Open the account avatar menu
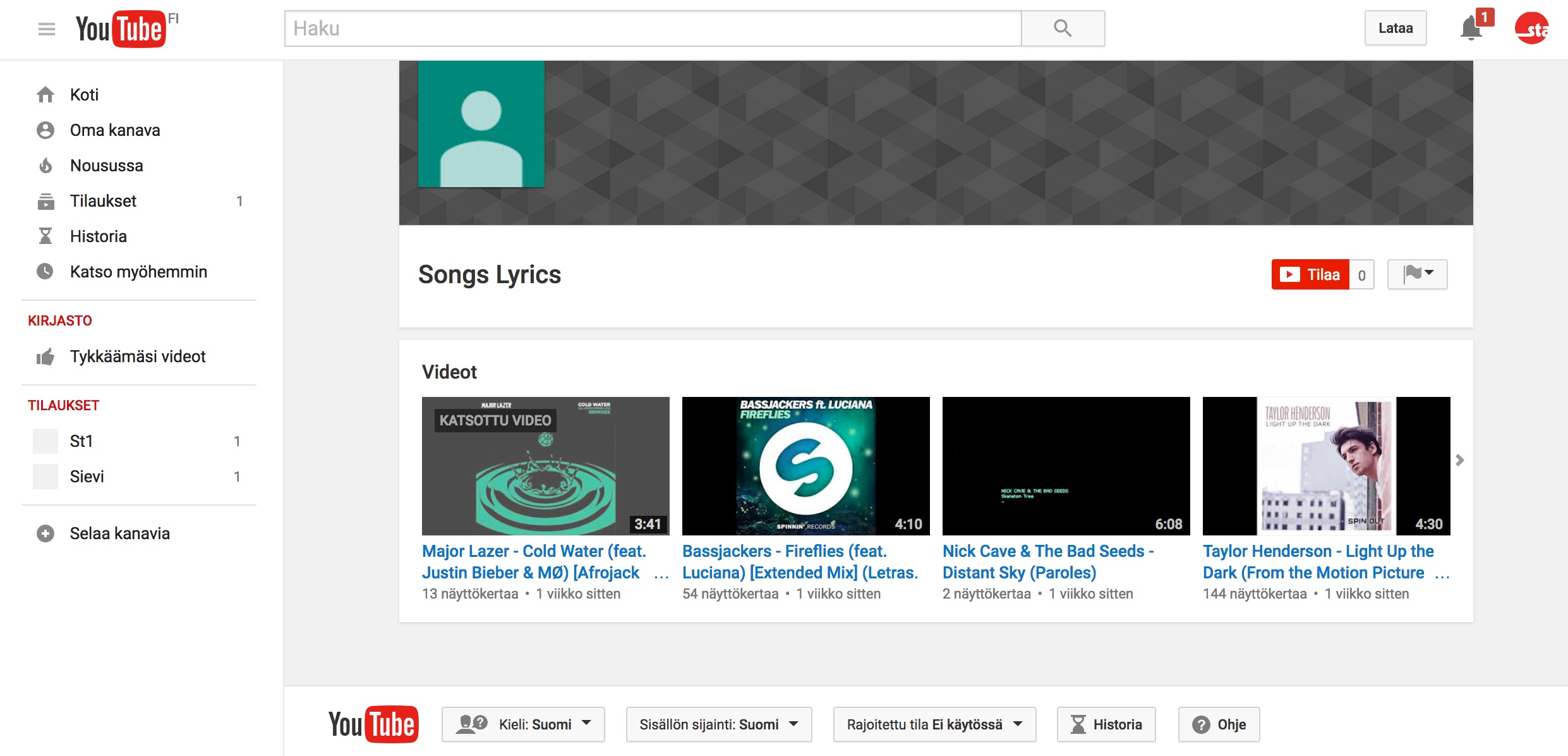 (x=1531, y=28)
